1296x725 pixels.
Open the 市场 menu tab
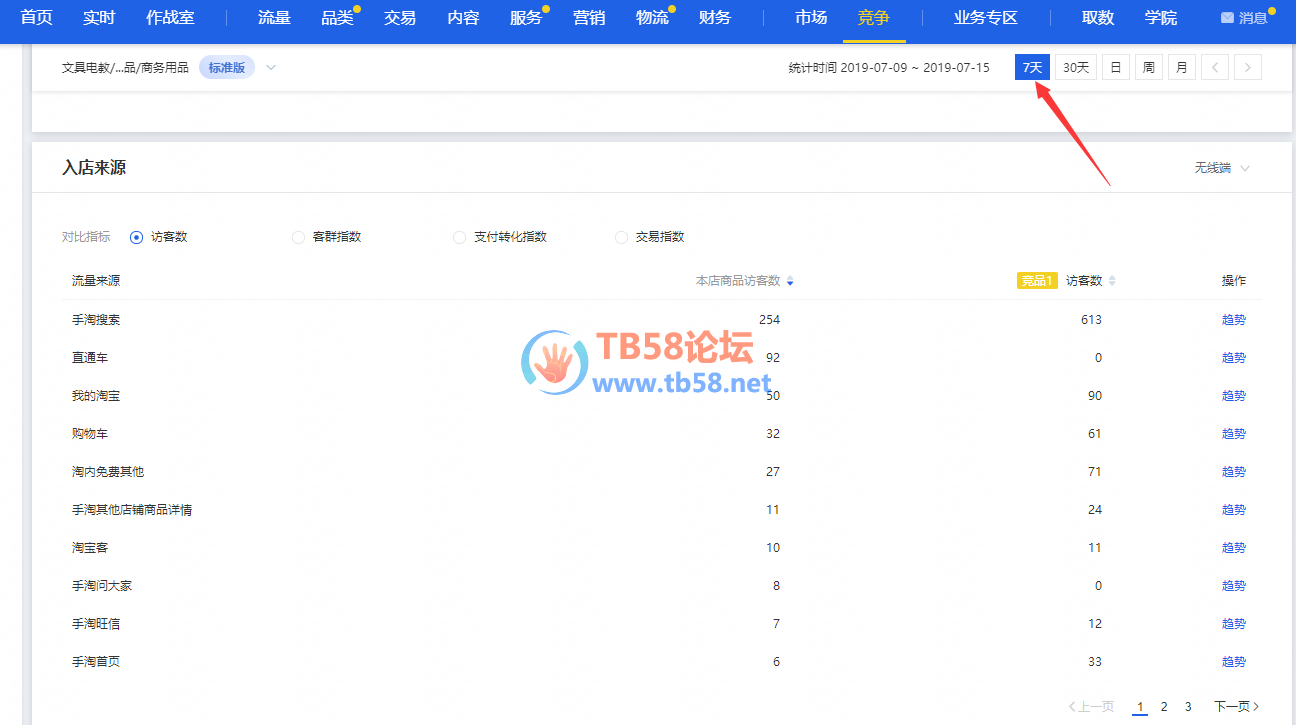[x=811, y=18]
